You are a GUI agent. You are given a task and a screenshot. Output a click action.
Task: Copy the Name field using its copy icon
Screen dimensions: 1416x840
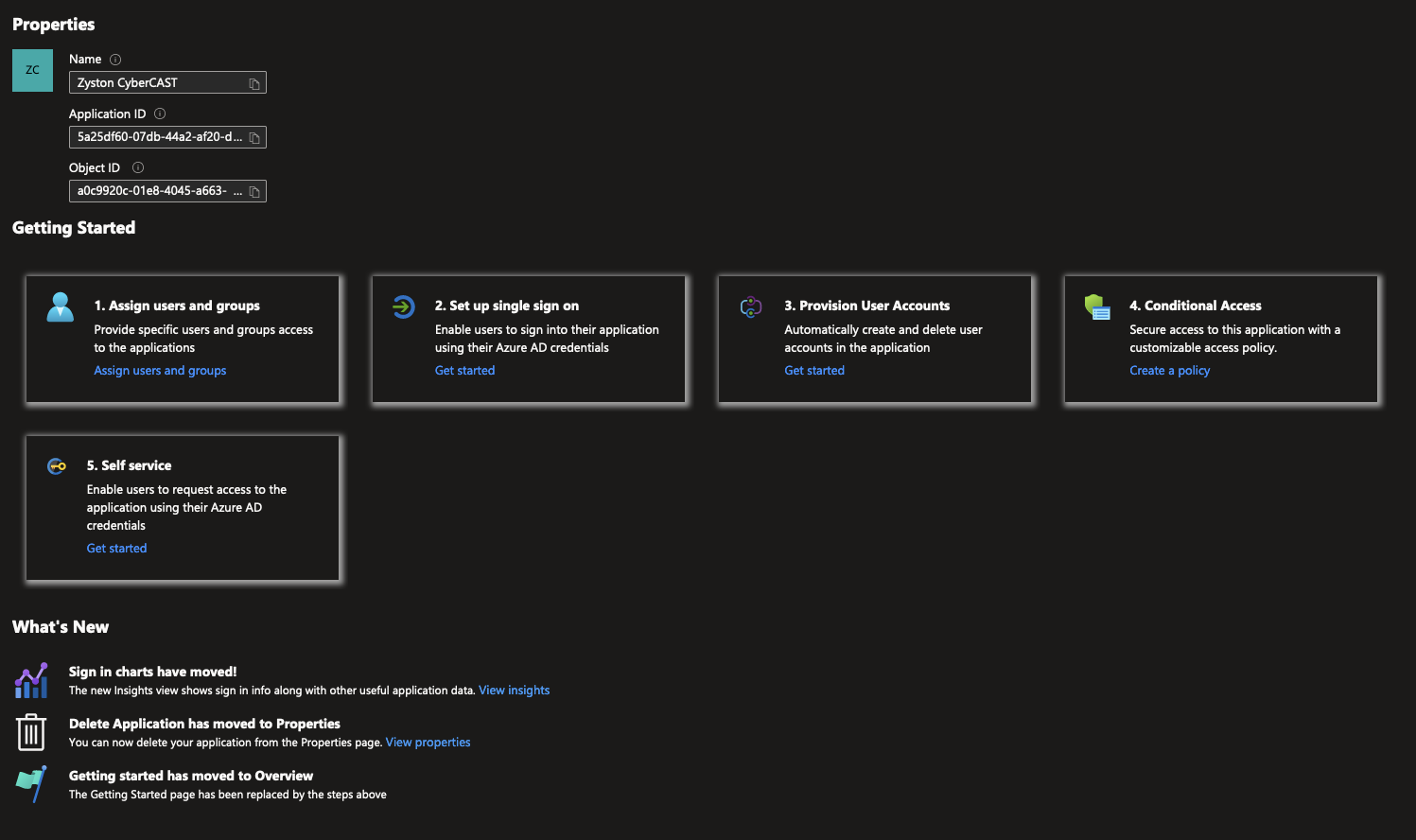(x=253, y=82)
